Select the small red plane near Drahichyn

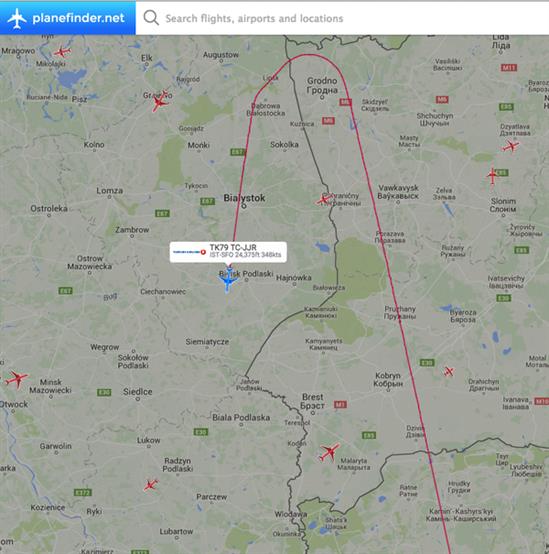pos(449,371)
